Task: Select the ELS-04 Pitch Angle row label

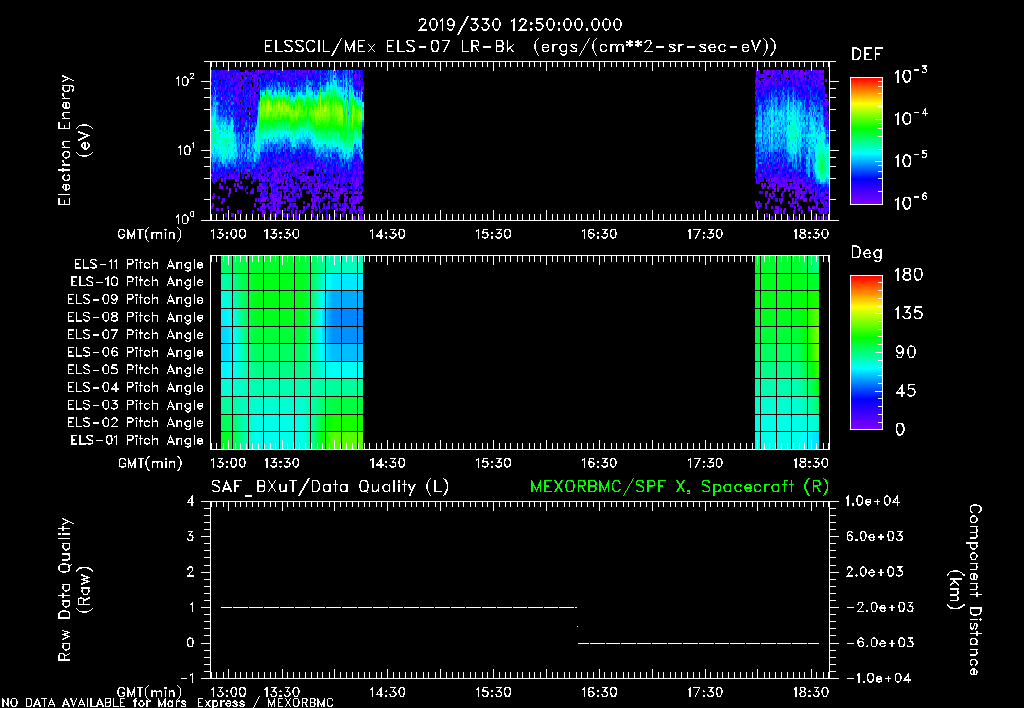Action: [135, 387]
